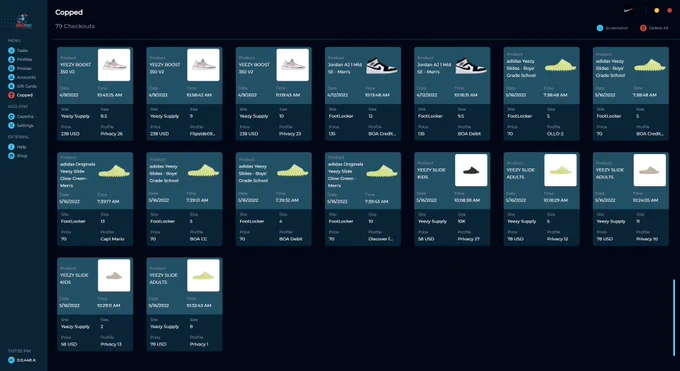
Task: Click size "10K" on Yeezy Slide Kids card
Action: 461,221
